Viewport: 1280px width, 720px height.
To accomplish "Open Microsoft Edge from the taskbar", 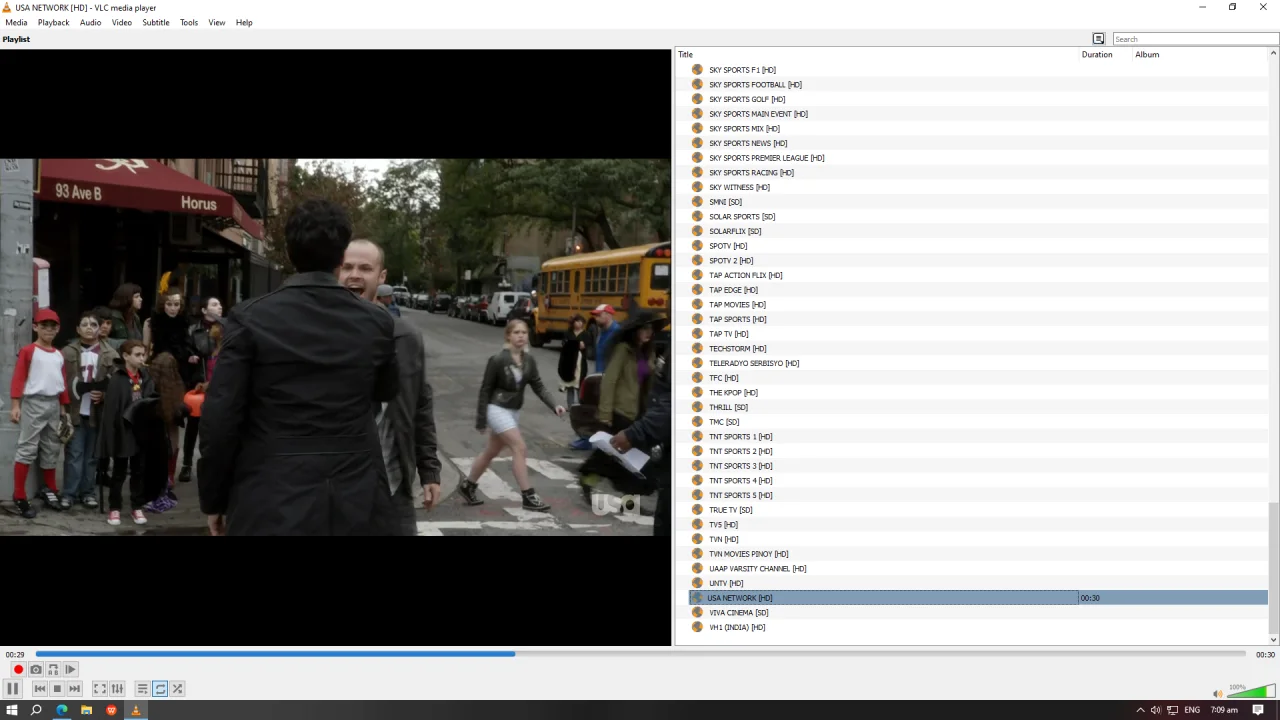I will point(62,710).
